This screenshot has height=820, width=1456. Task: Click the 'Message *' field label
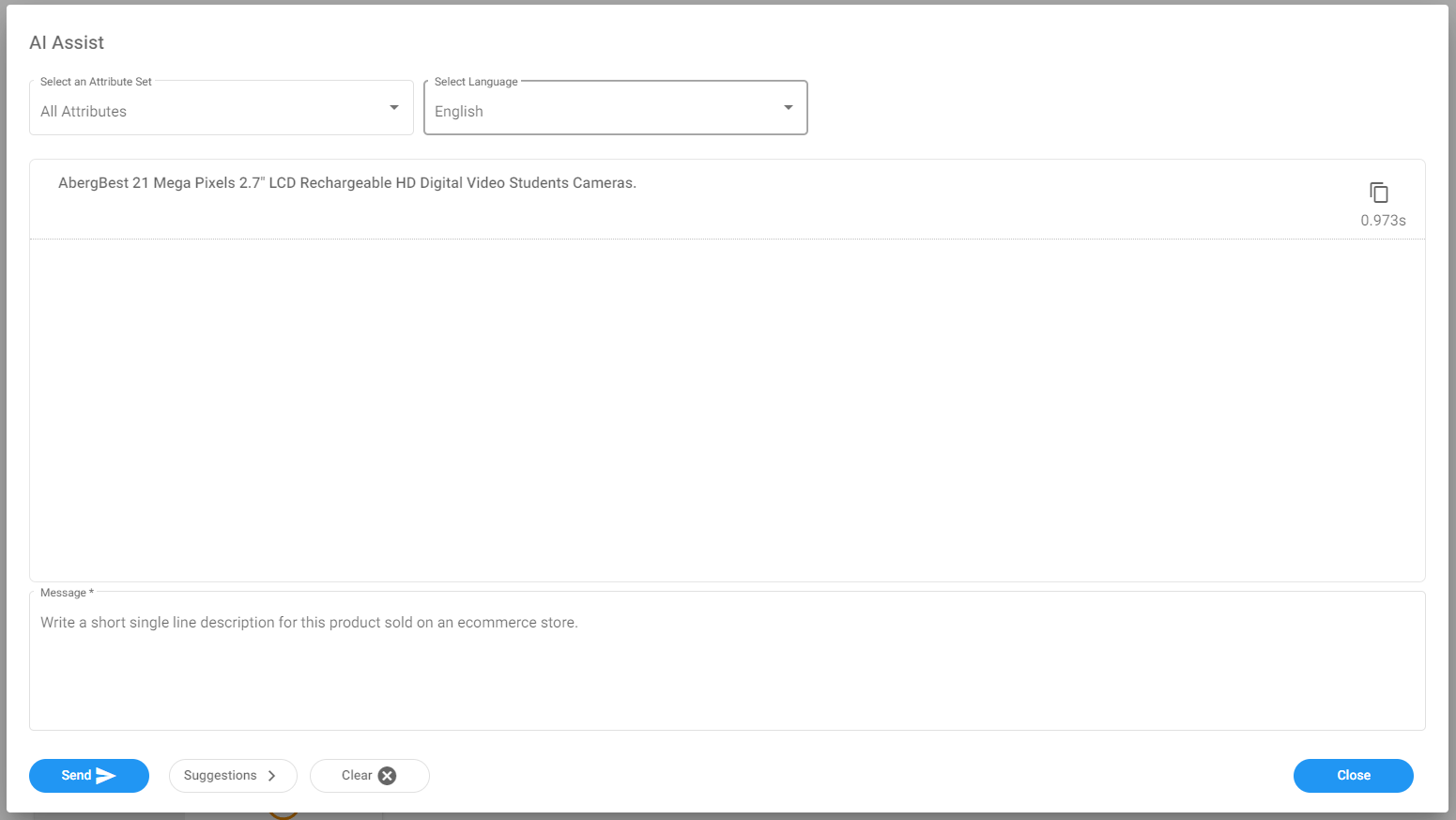[x=67, y=593]
